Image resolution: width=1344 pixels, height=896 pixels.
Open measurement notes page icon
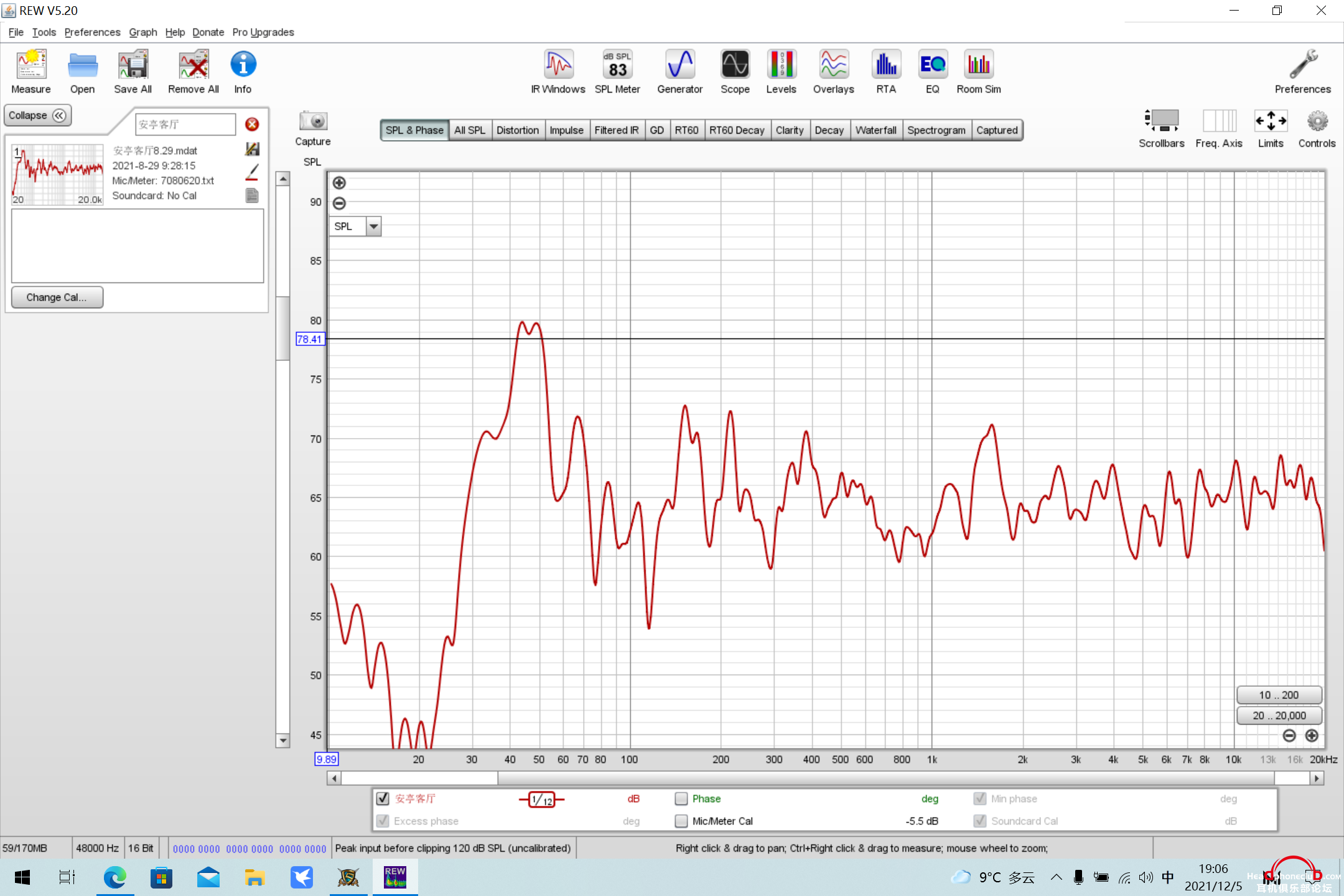[x=252, y=196]
